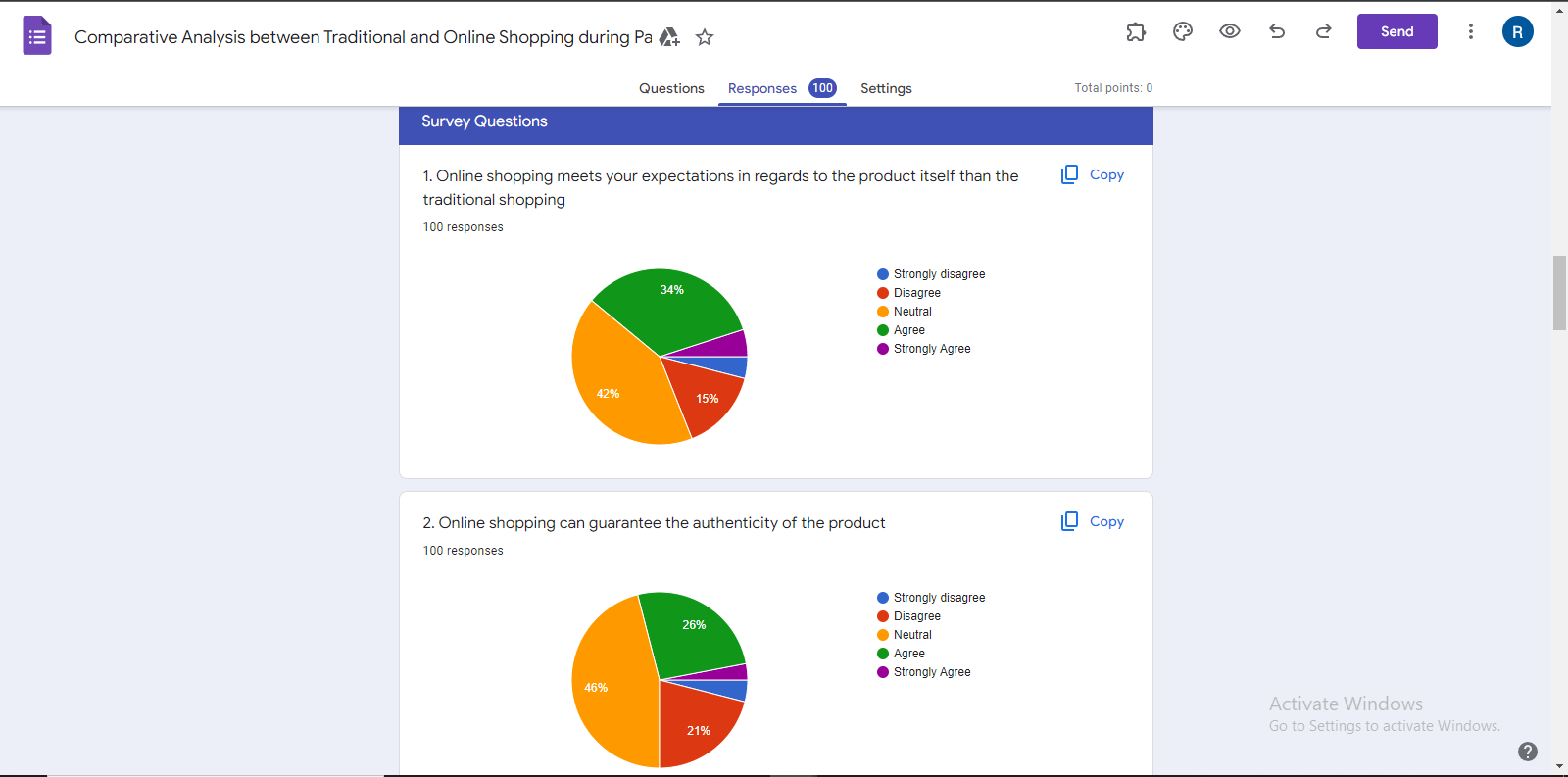Copy the chart for question 1
This screenshot has width=1568, height=777.
point(1093,174)
